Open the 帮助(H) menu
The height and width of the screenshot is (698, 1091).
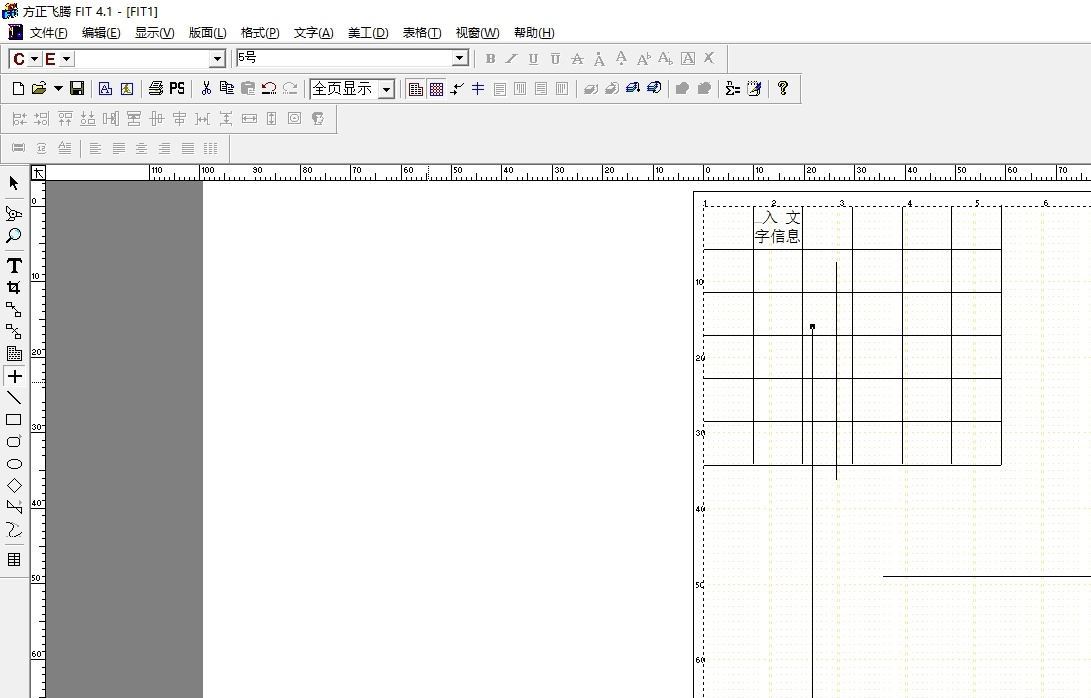(534, 33)
